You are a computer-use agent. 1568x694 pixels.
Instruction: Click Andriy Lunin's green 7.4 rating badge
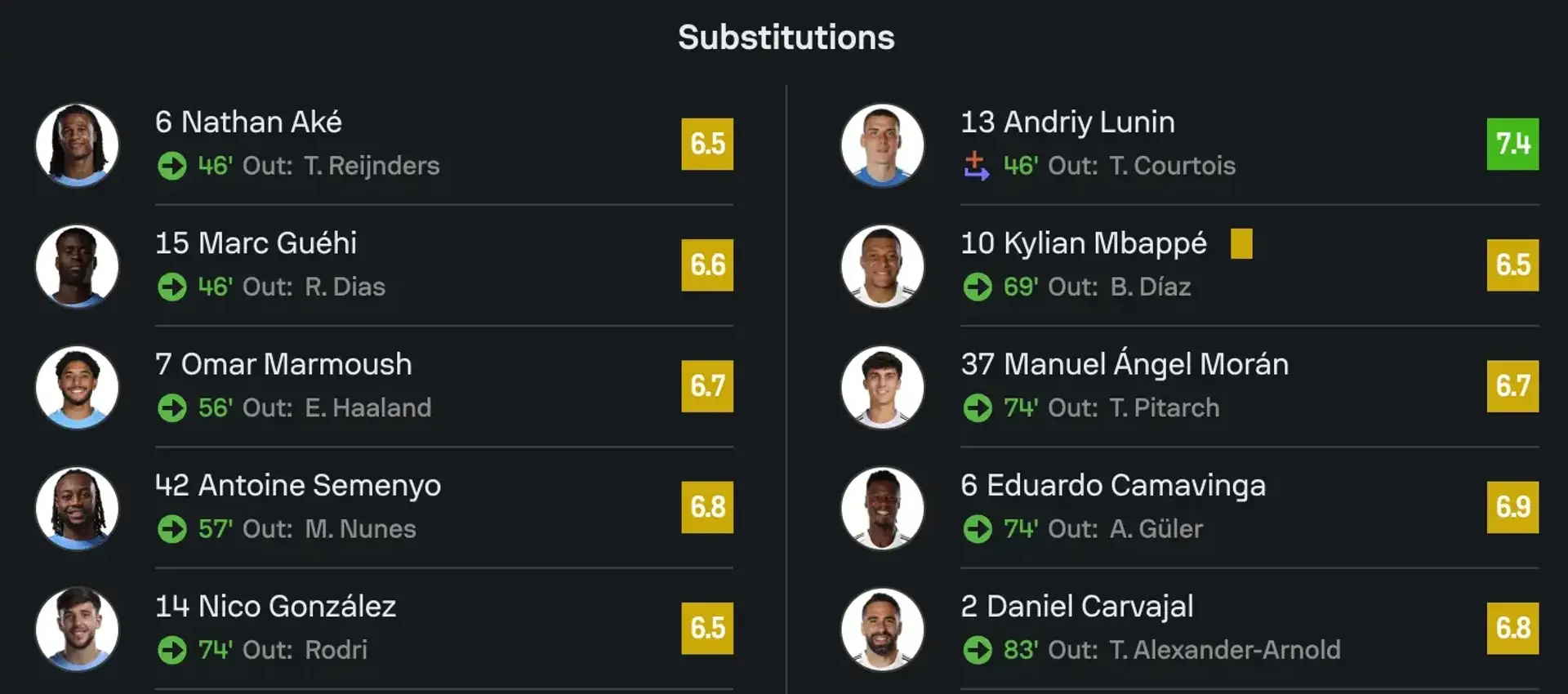(x=1512, y=144)
